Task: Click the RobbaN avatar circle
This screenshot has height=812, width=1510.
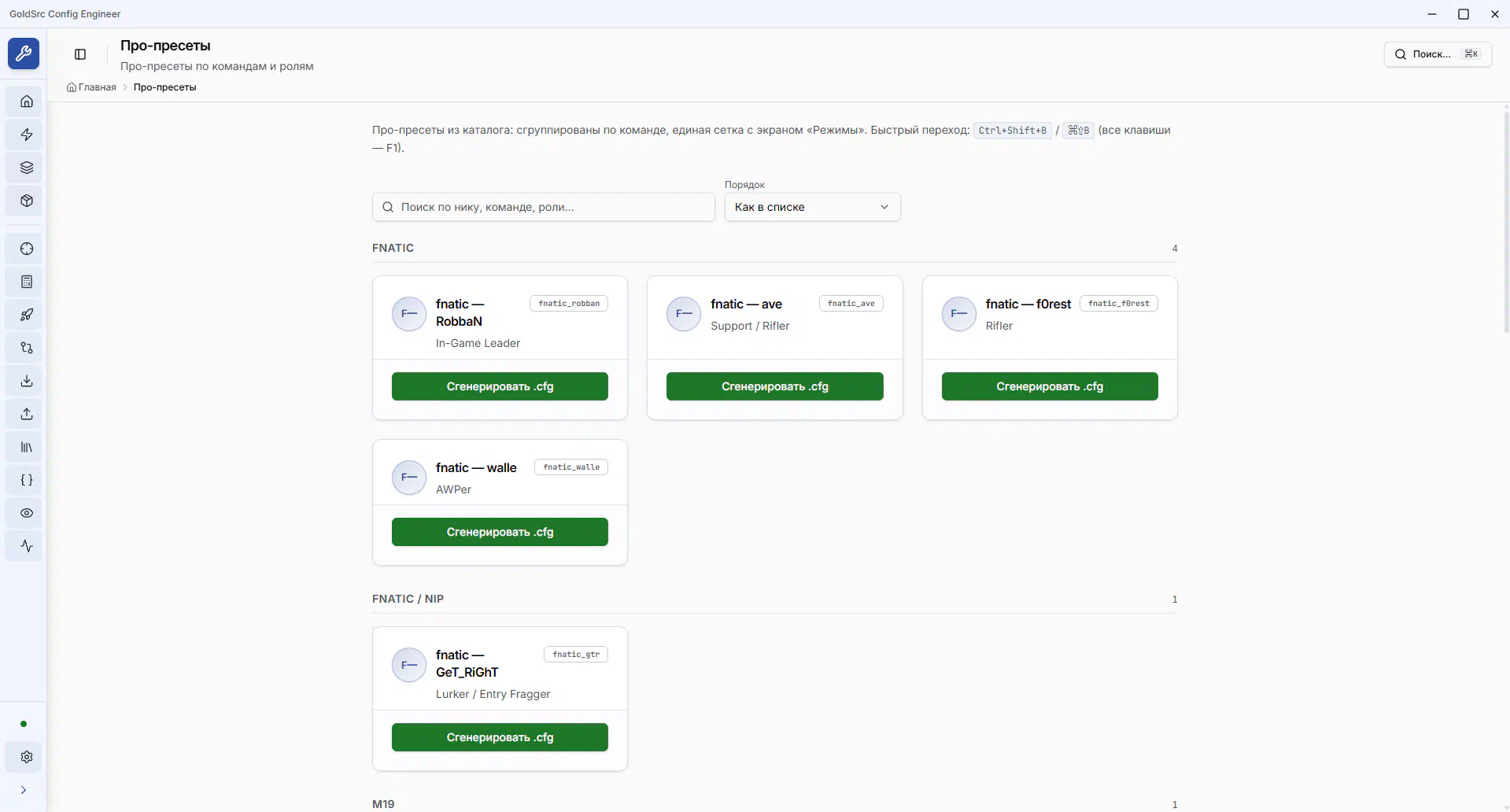Action: coord(409,314)
